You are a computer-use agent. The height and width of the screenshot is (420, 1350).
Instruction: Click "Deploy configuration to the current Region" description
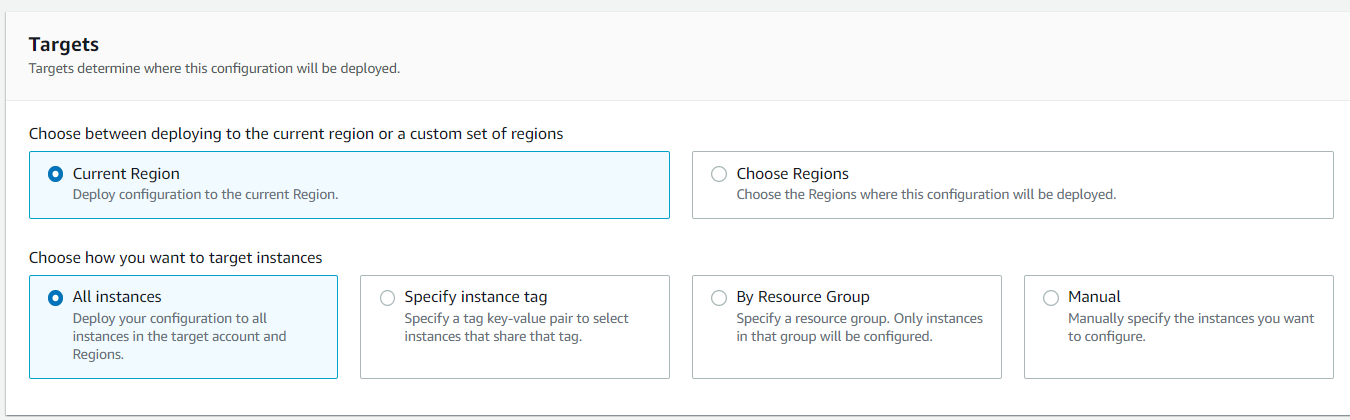(x=205, y=194)
